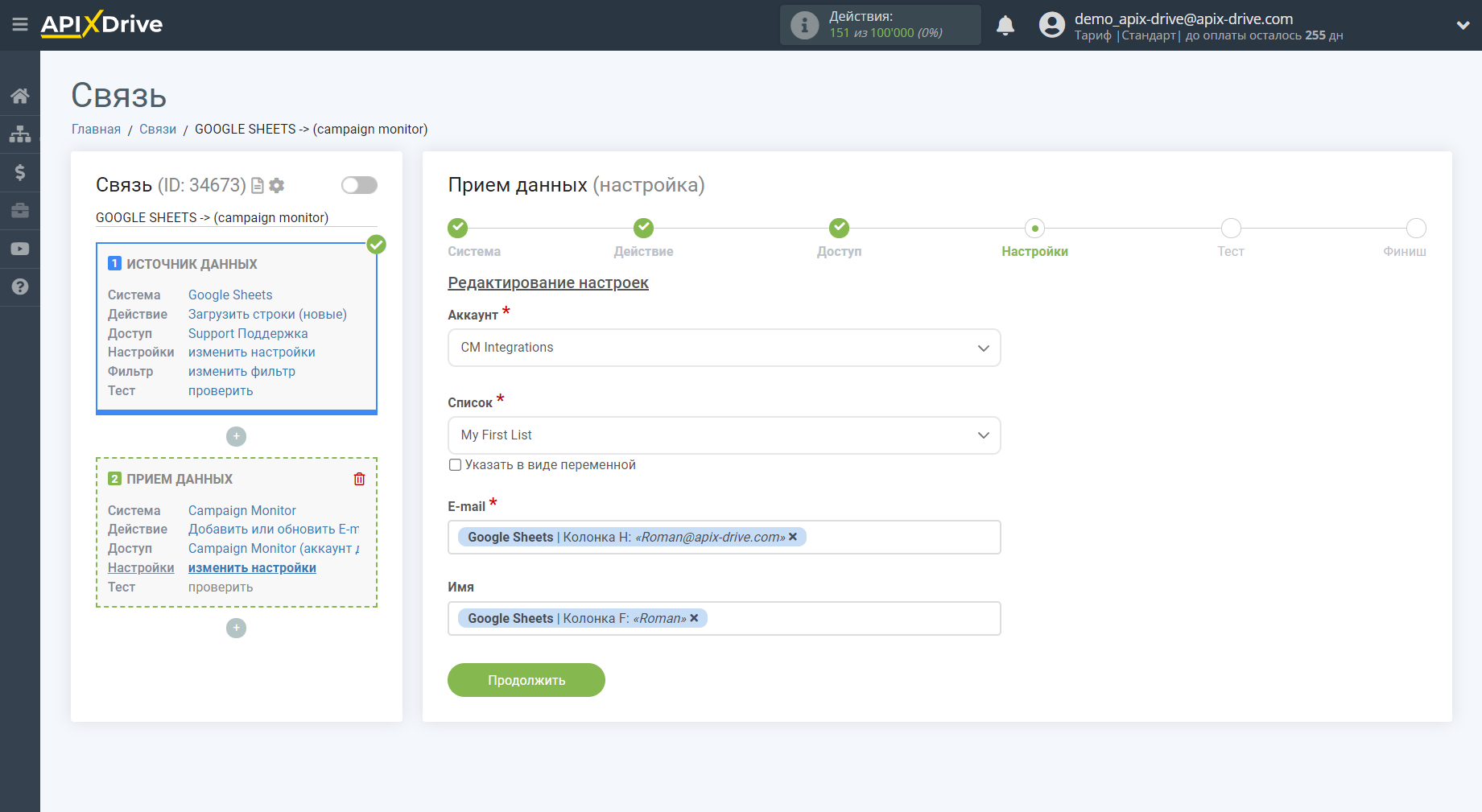Click 'Загрузить строки (новые)' link
Viewport: 1482px width, 812px height.
(267, 315)
